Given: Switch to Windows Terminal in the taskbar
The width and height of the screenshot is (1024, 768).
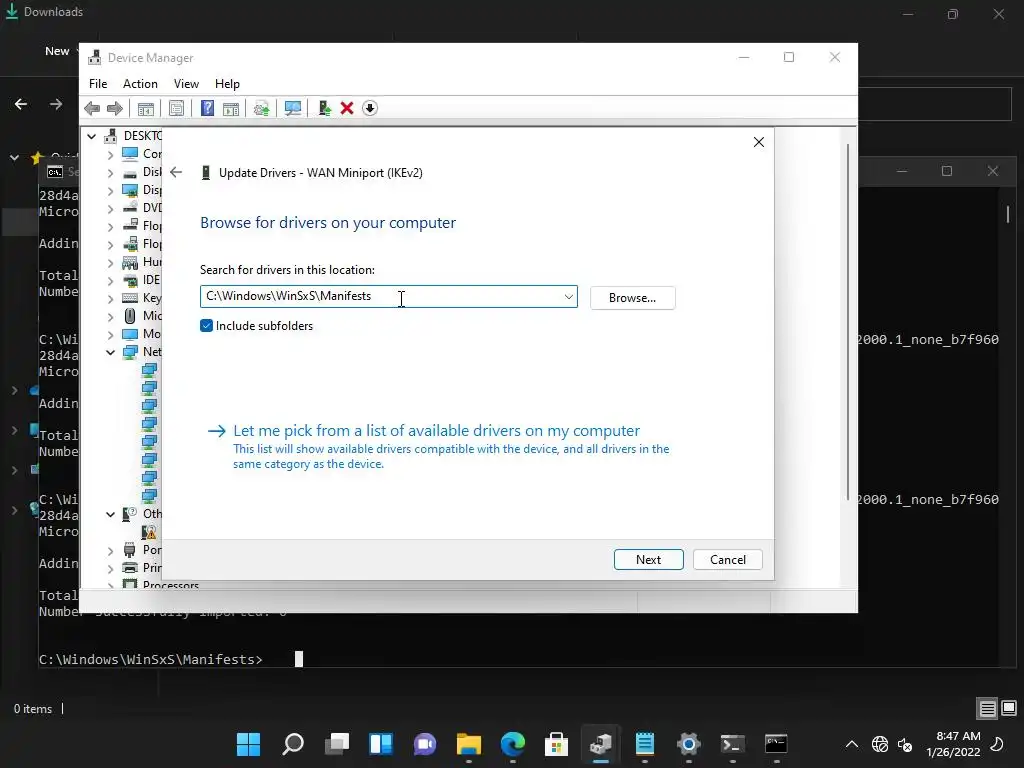Looking at the screenshot, I should 732,744.
